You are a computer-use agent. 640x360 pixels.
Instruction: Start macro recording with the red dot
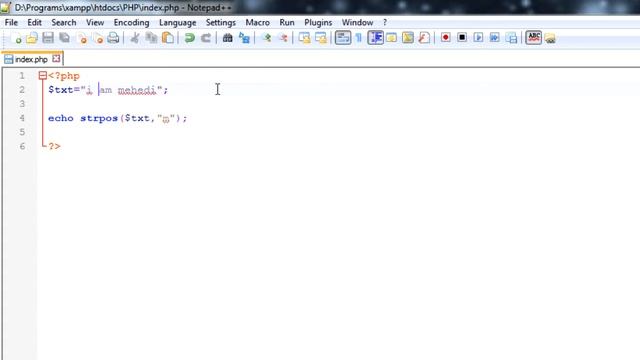click(446, 38)
